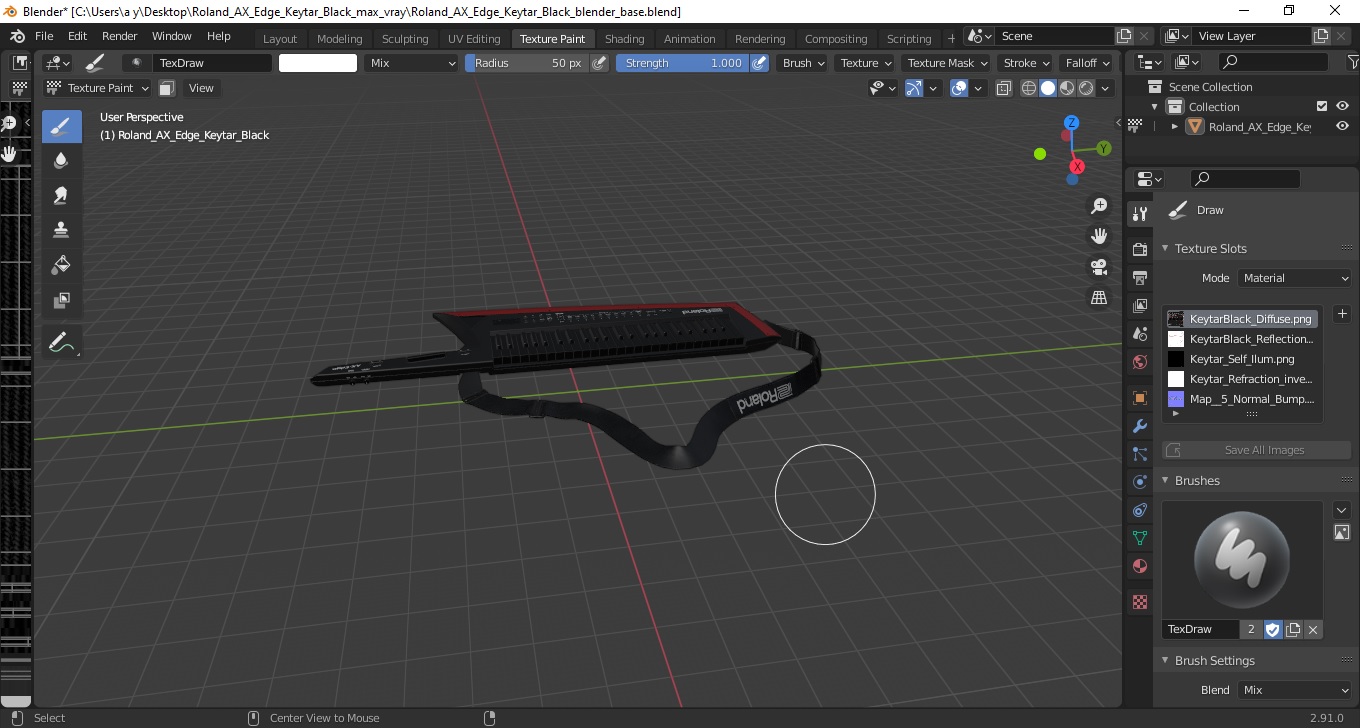Select the Draw brush tool

[61, 126]
